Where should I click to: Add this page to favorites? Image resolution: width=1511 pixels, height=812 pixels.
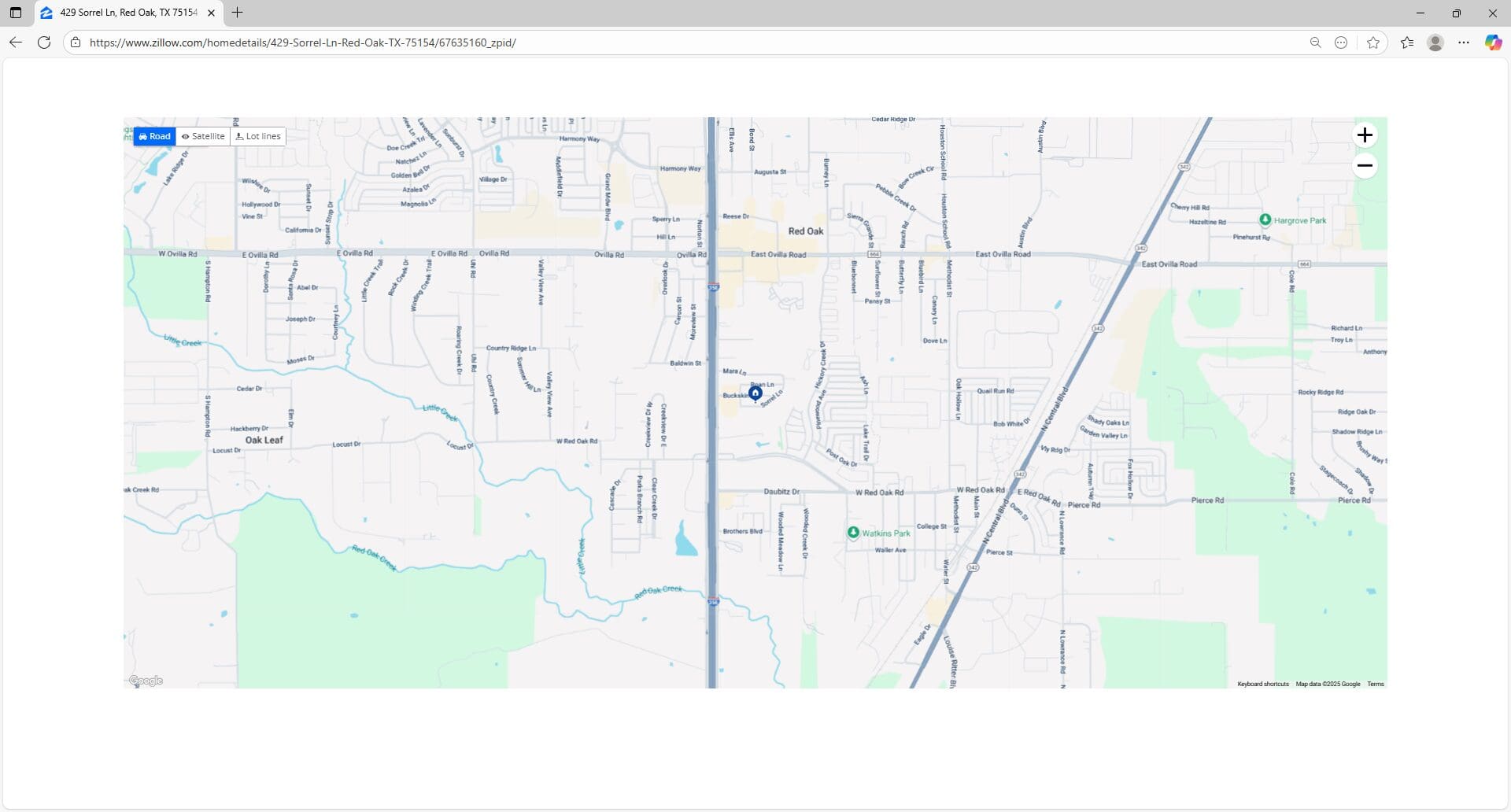click(1373, 42)
